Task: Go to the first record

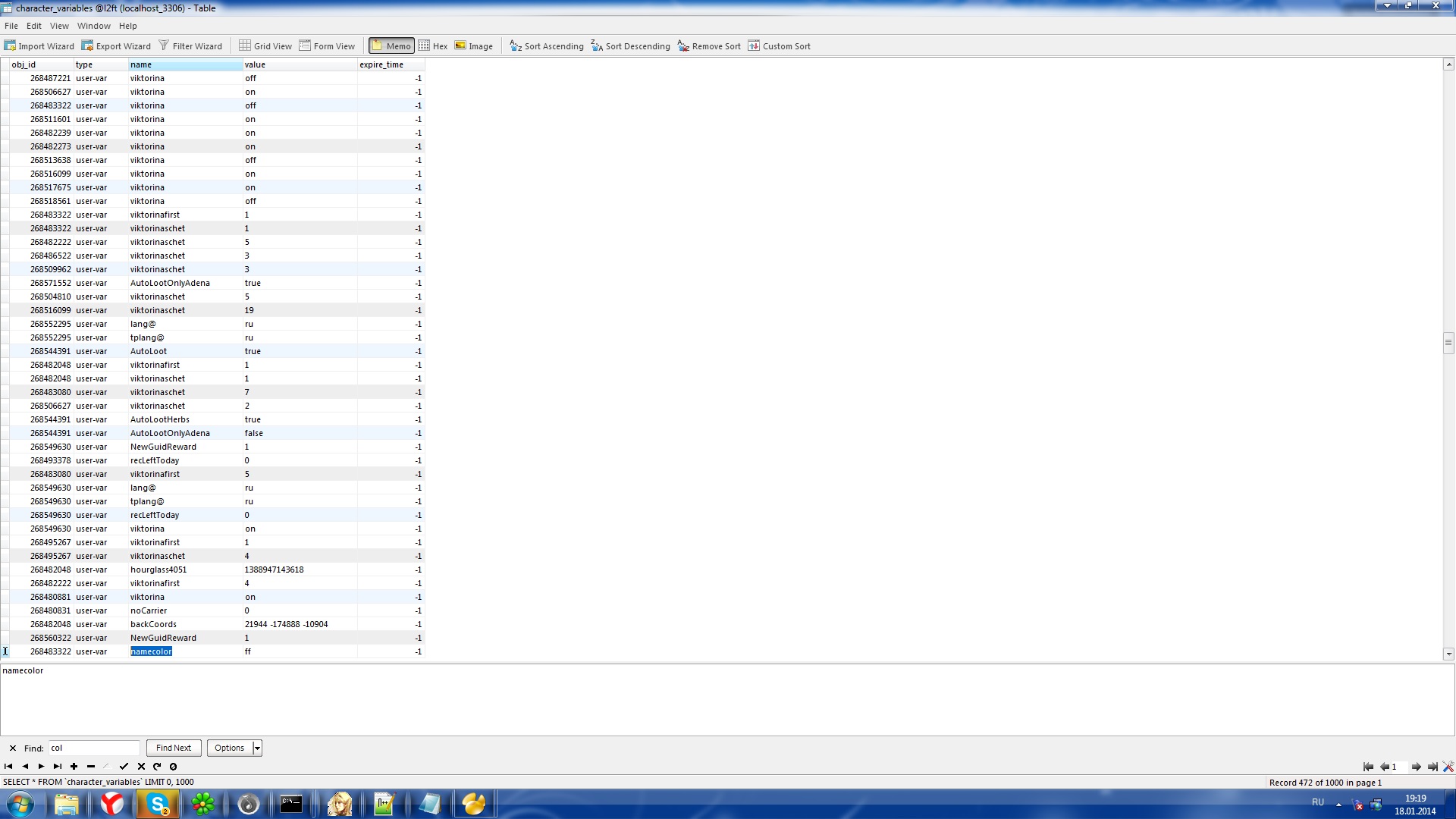Action: pos(8,767)
